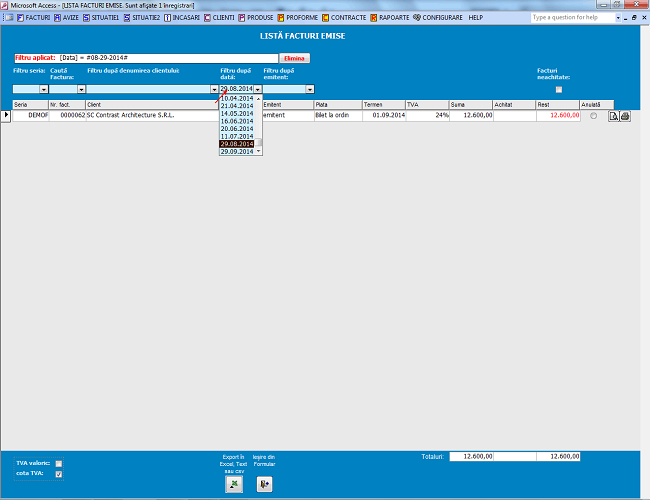This screenshot has width=650, height=500.
Task: Click the date list scroll up arrow
Action: pos(258,99)
